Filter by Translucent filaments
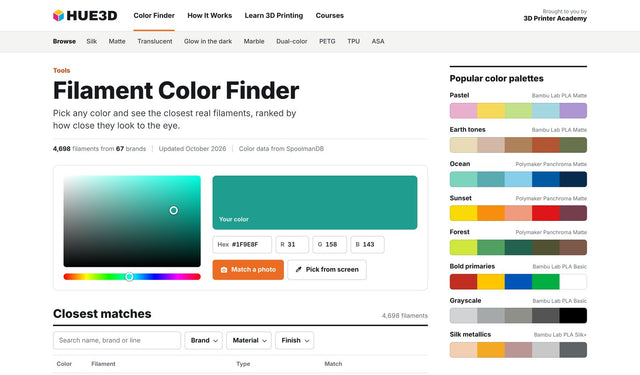Viewport: 640px width, 375px height. pyautogui.click(x=155, y=41)
